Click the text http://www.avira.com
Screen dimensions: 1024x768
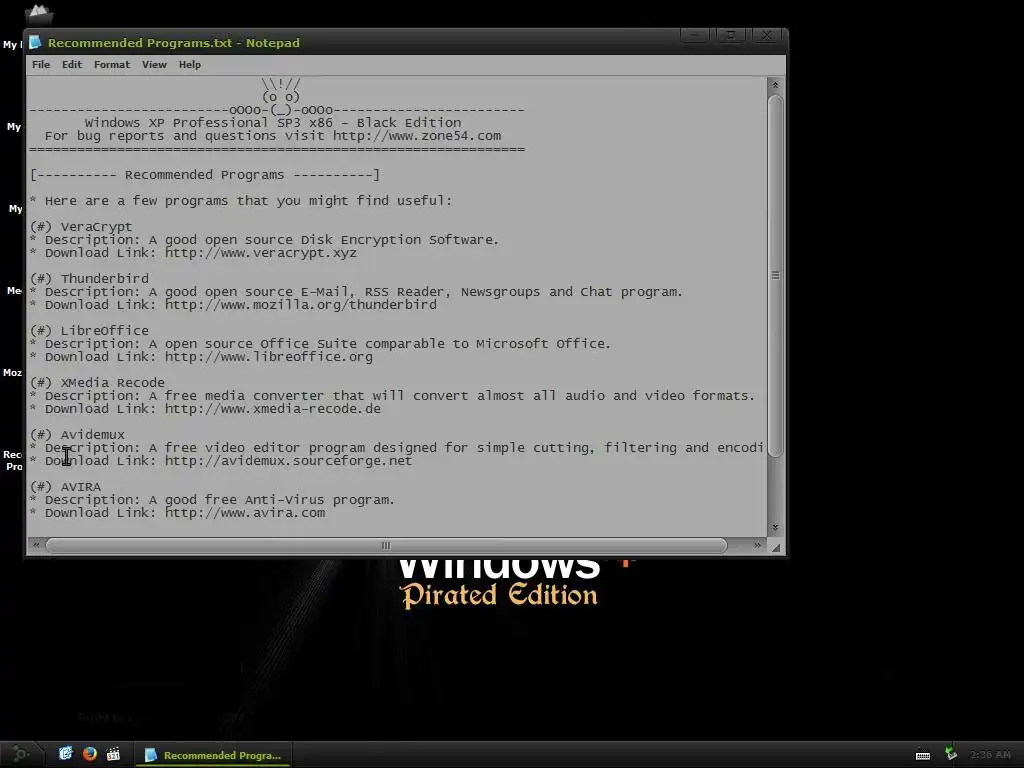(244, 513)
